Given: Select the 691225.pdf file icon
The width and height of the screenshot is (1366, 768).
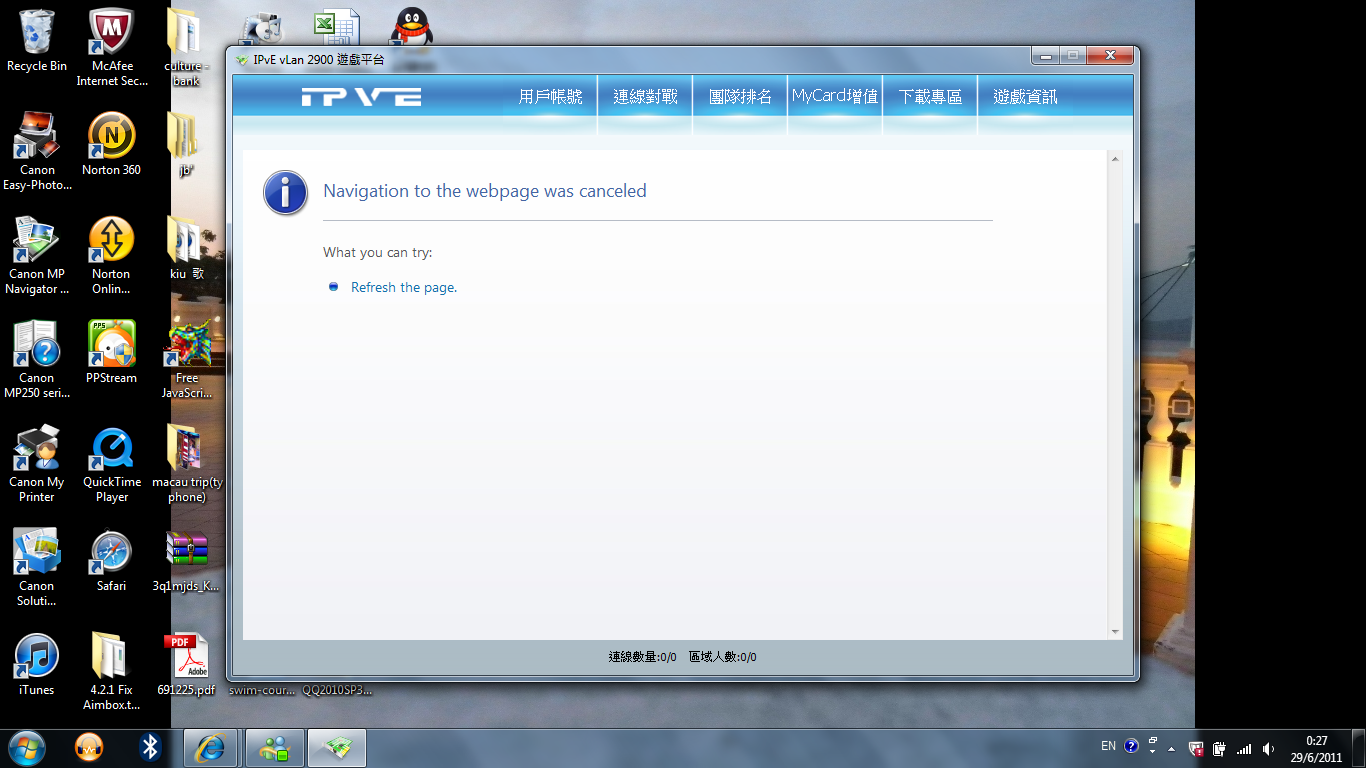Looking at the screenshot, I should pos(186,665).
